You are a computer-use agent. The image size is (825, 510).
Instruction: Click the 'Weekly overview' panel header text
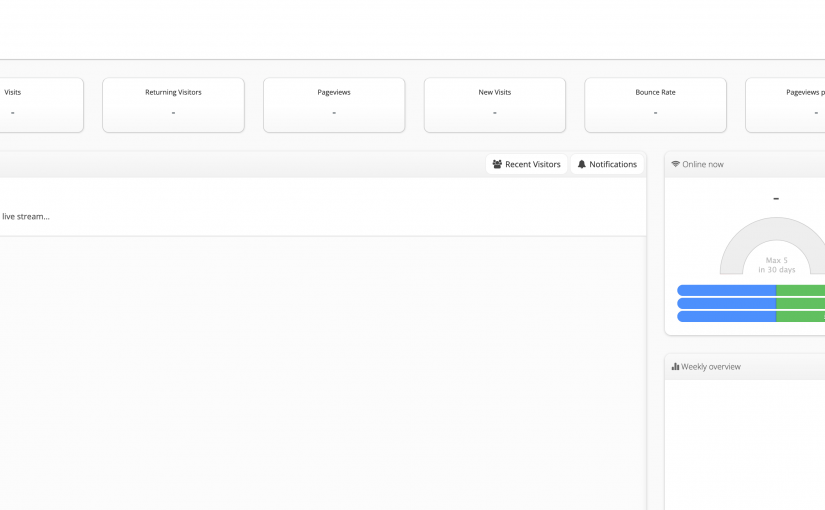711,366
